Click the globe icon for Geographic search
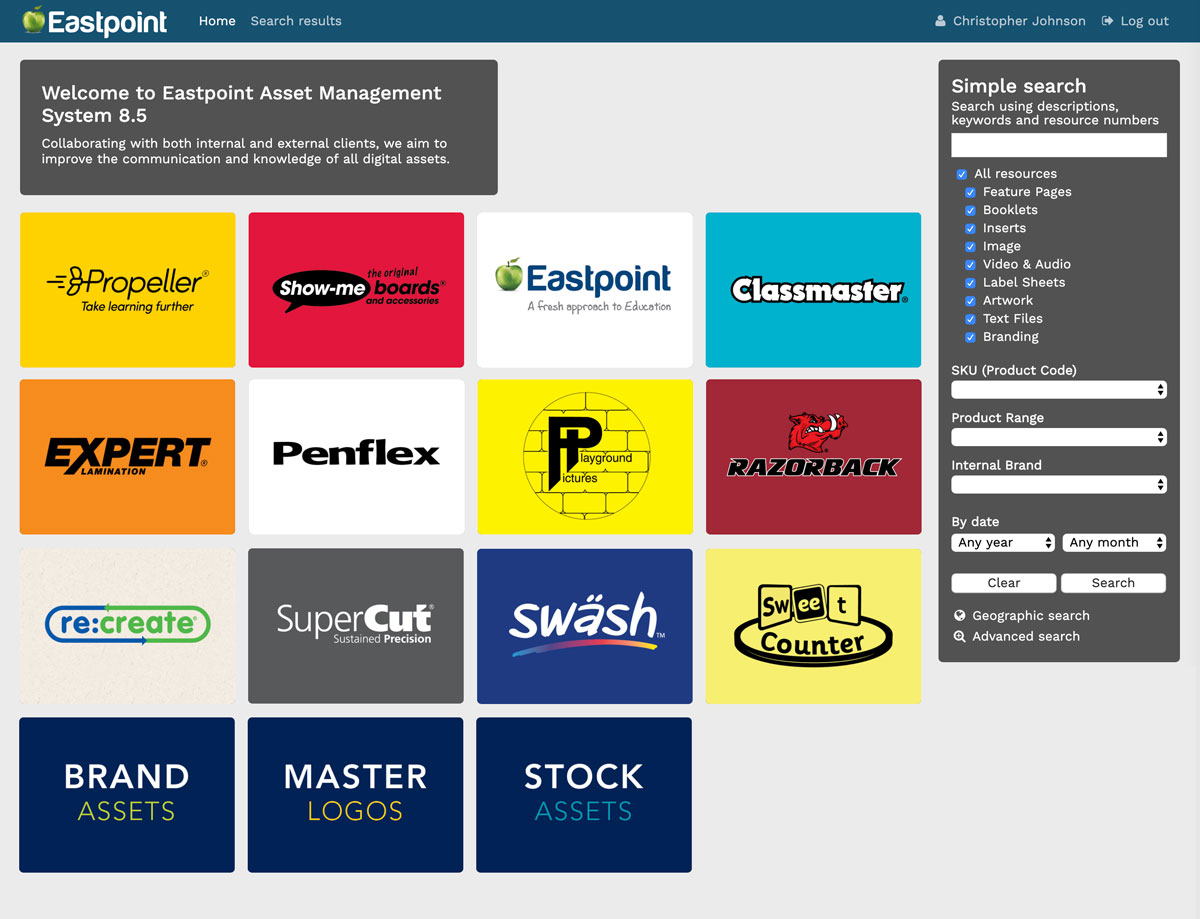Screen dimensions: 1200x919 point(960,616)
